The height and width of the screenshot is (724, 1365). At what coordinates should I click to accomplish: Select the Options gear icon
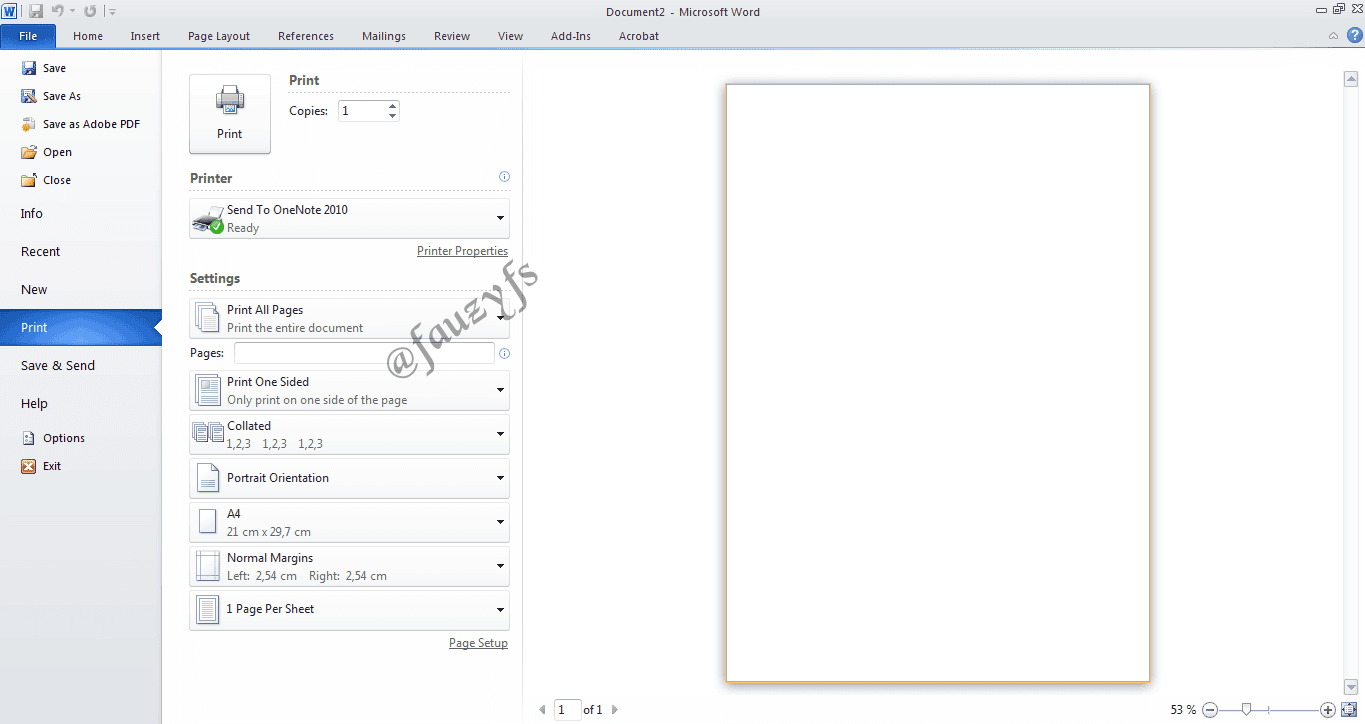tap(29, 437)
